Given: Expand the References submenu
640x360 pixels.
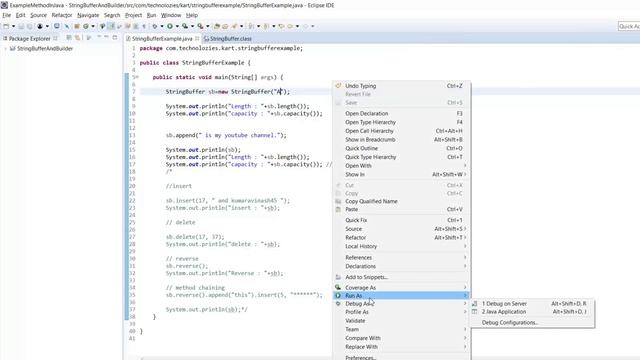Looking at the screenshot, I should click(402, 258).
